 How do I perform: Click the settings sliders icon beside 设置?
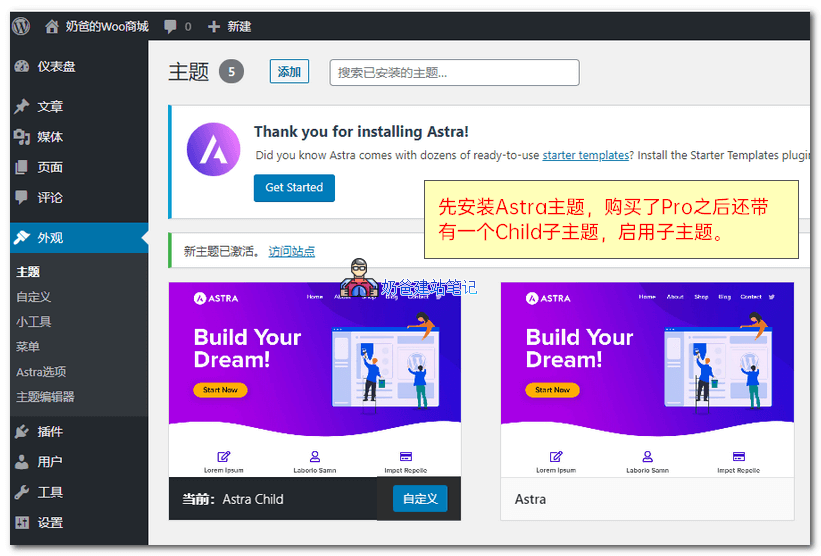click(x=22, y=522)
